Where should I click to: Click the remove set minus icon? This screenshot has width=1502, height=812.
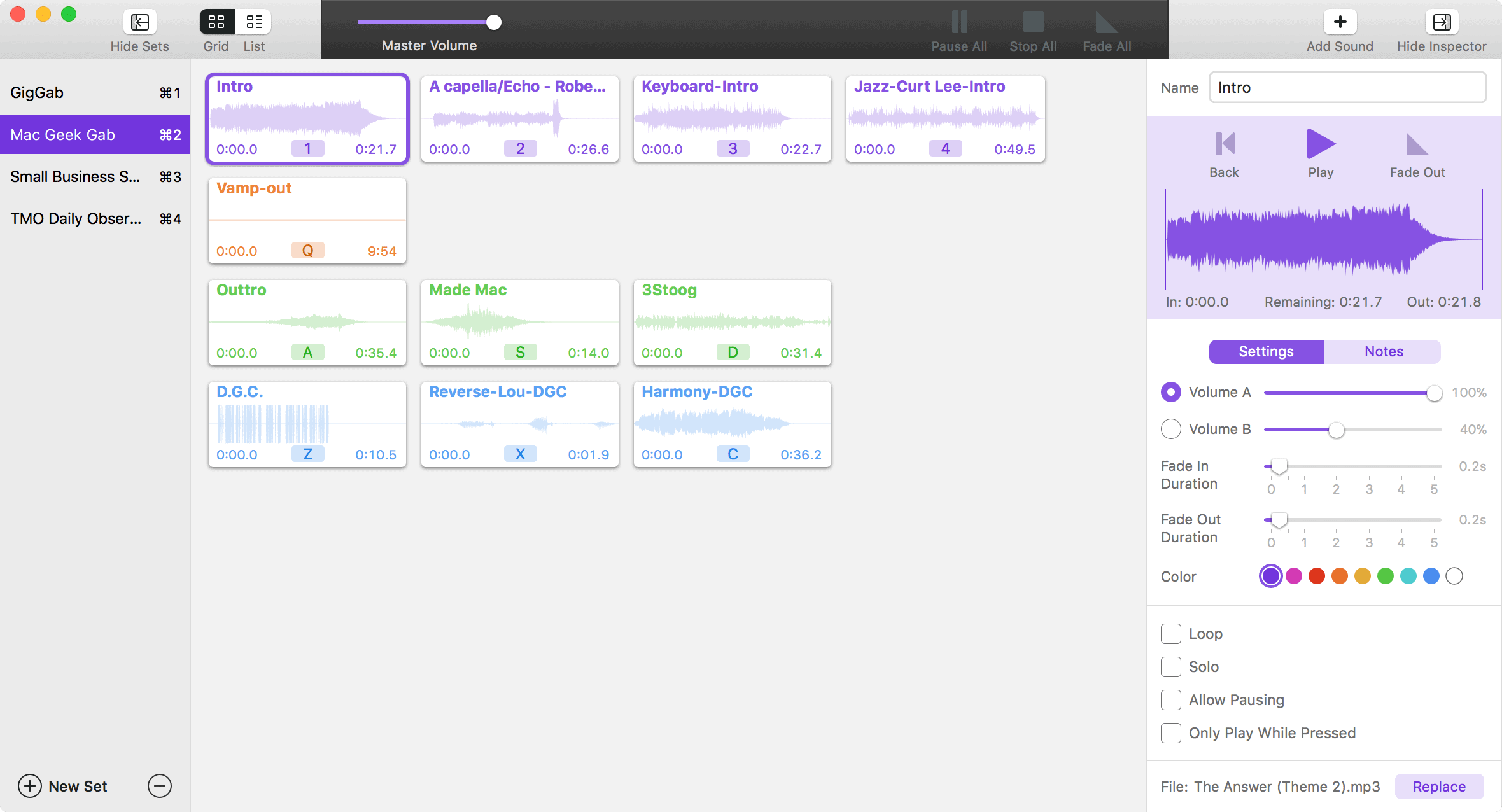click(x=160, y=786)
